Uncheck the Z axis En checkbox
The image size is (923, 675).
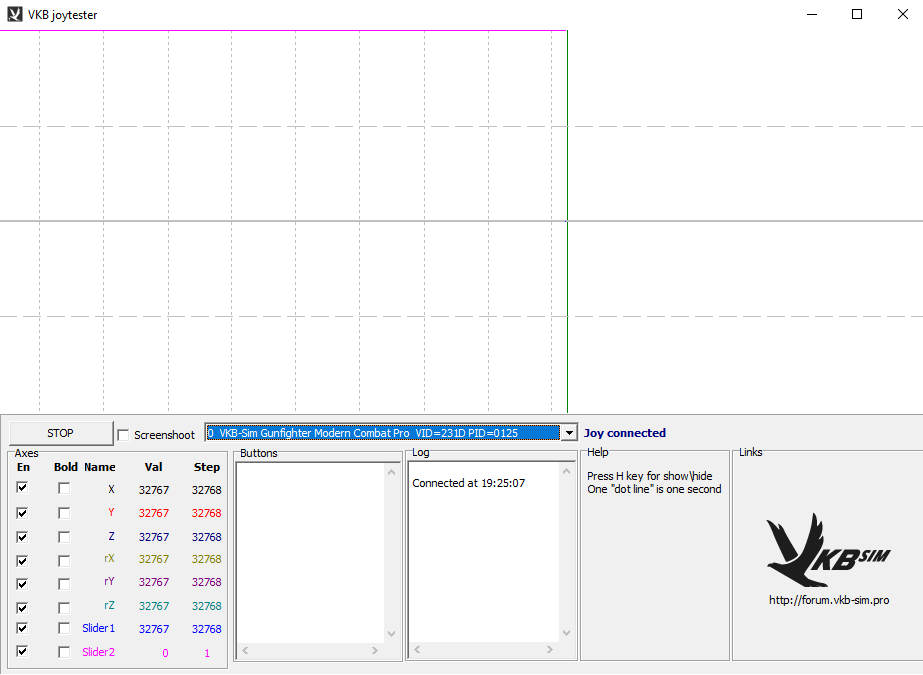coord(22,537)
